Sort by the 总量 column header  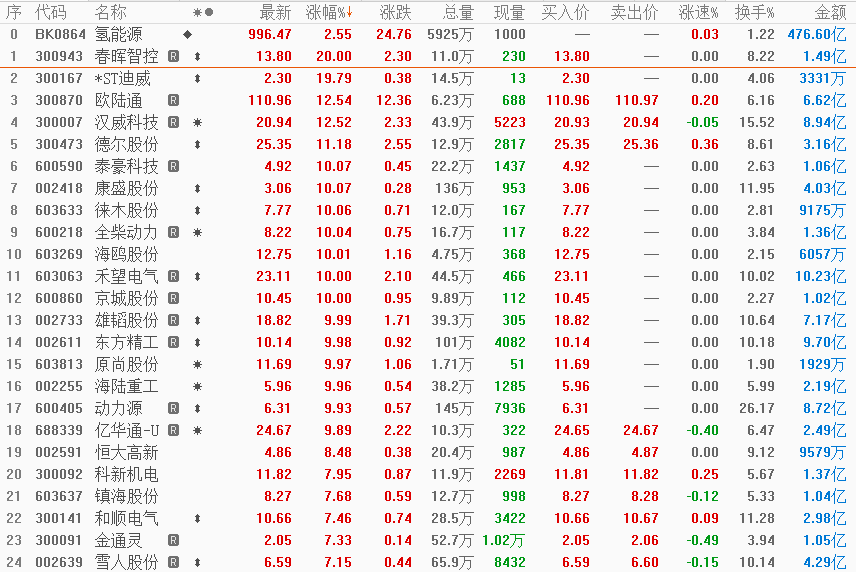[459, 12]
